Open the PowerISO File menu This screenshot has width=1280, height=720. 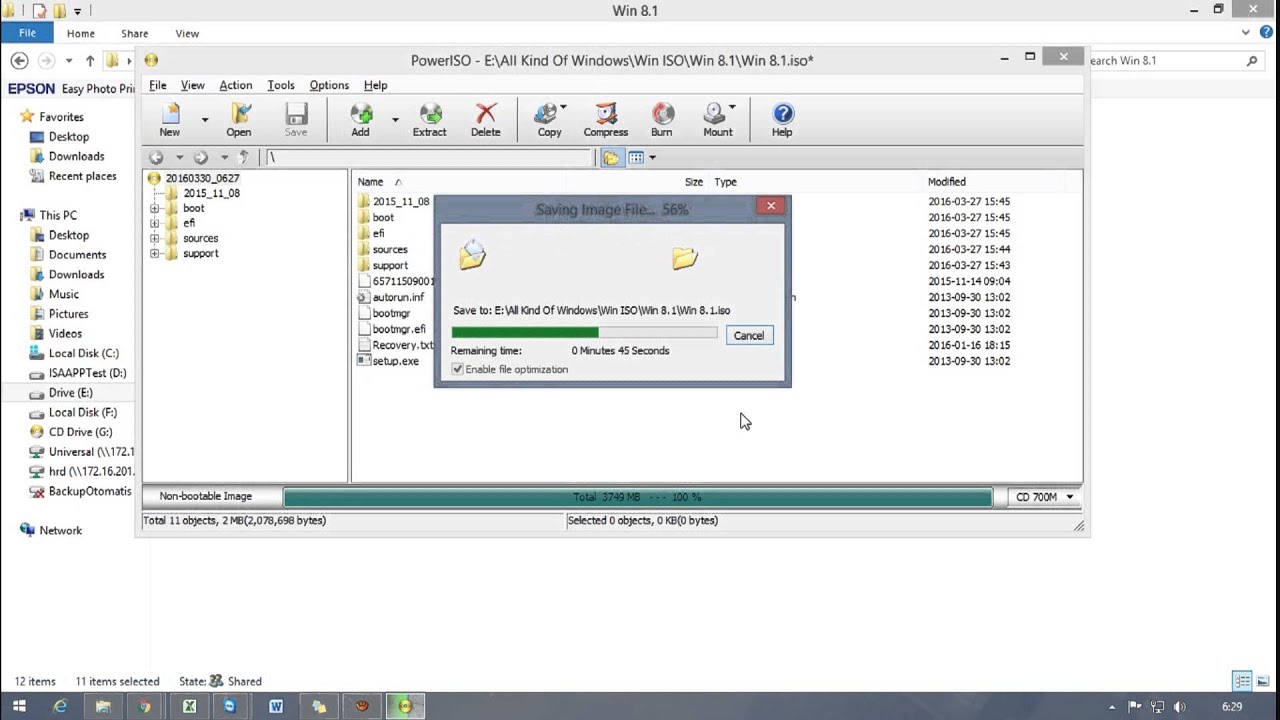[x=158, y=85]
